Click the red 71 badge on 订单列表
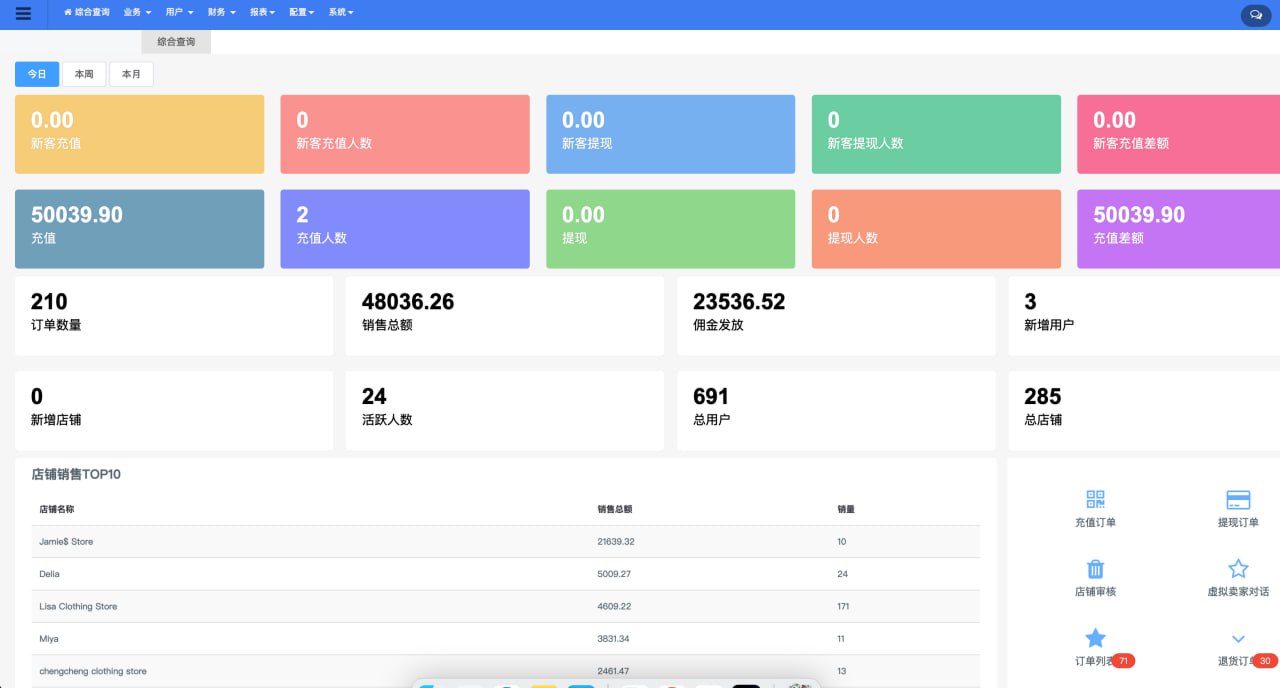 coord(1124,660)
